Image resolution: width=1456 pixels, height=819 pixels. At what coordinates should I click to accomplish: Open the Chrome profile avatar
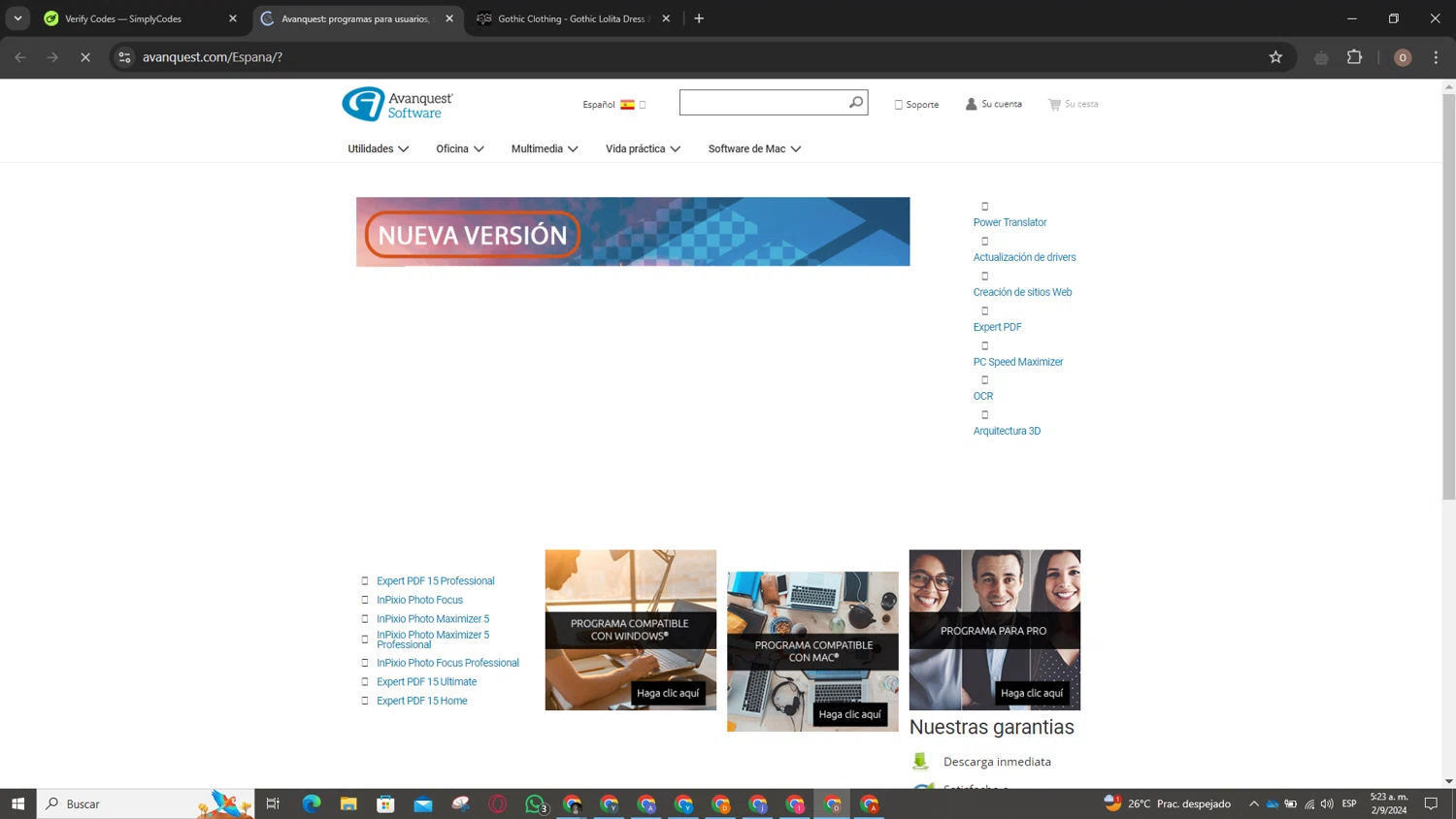(1402, 57)
